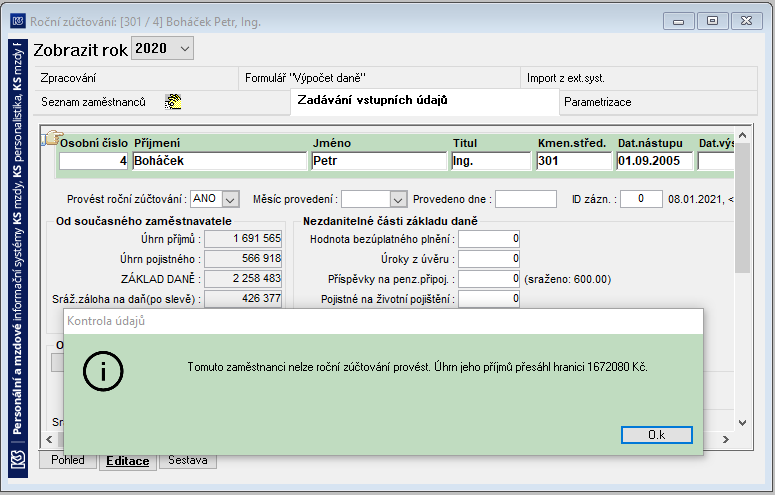Click the Úroky z úvěru field
Image resolution: width=775 pixels, height=495 pixels.
tap(489, 259)
